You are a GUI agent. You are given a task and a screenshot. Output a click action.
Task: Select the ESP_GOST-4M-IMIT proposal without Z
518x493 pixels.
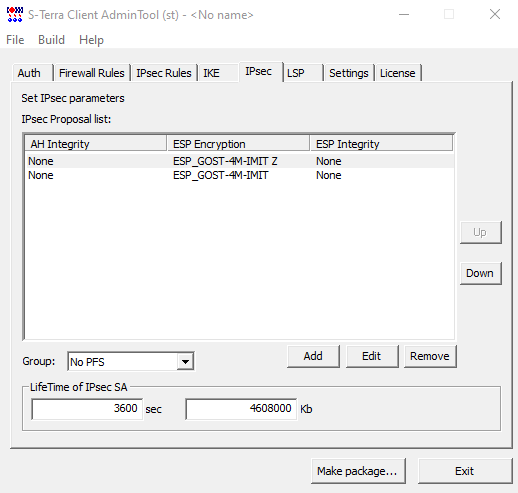(x=239, y=175)
